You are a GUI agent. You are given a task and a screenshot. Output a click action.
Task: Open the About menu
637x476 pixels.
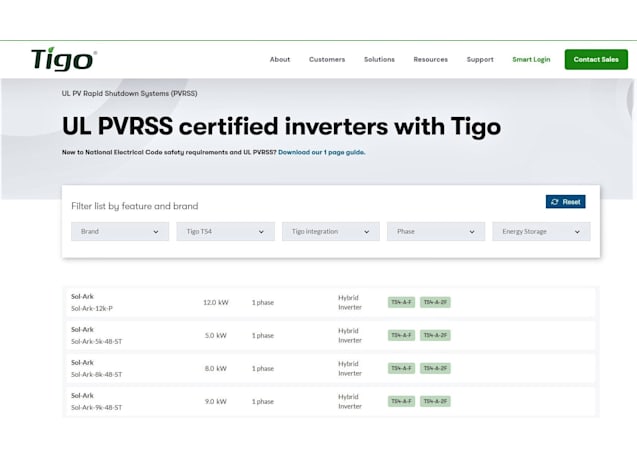280,59
